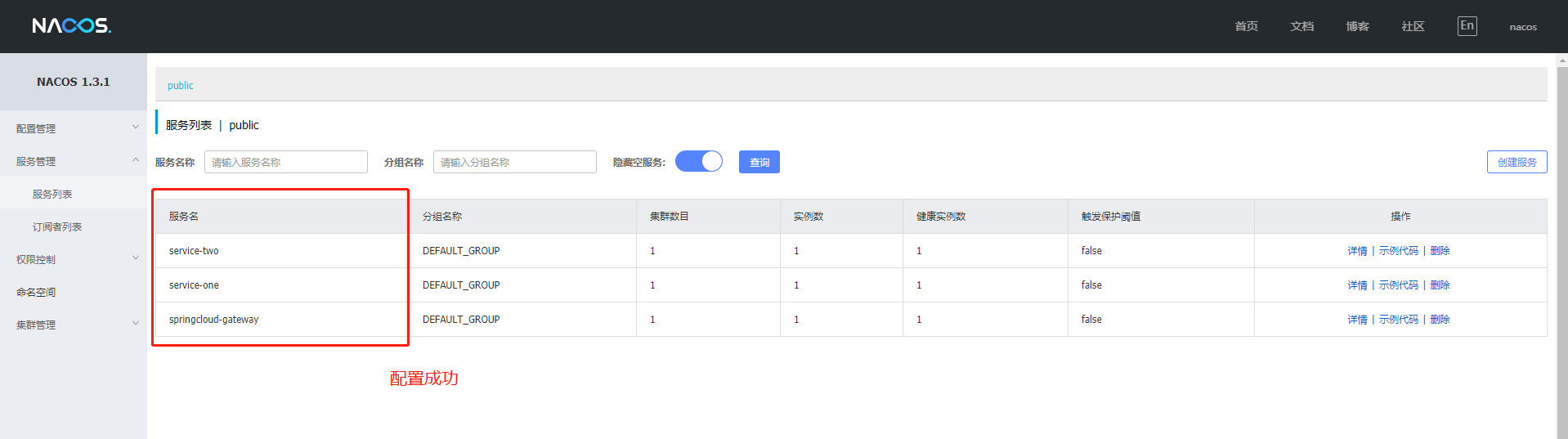Screen dimensions: 1568x439
Task: Click 删除 for service-one
Action: (x=1440, y=285)
